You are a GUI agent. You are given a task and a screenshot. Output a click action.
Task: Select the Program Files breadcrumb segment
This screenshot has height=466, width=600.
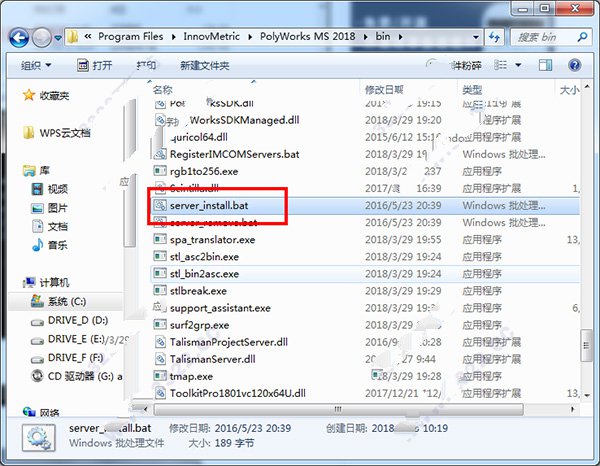pyautogui.click(x=130, y=37)
